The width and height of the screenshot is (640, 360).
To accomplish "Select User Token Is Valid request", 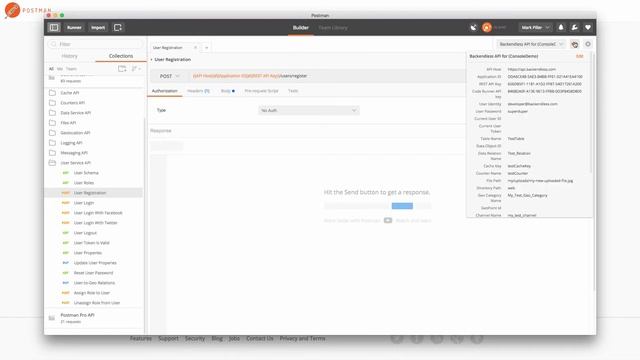I will [91, 243].
